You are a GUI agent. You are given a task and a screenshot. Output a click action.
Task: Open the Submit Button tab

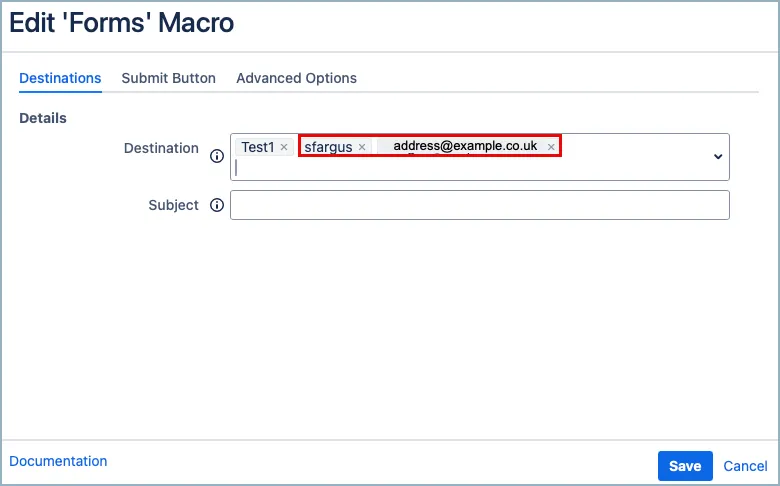click(169, 78)
